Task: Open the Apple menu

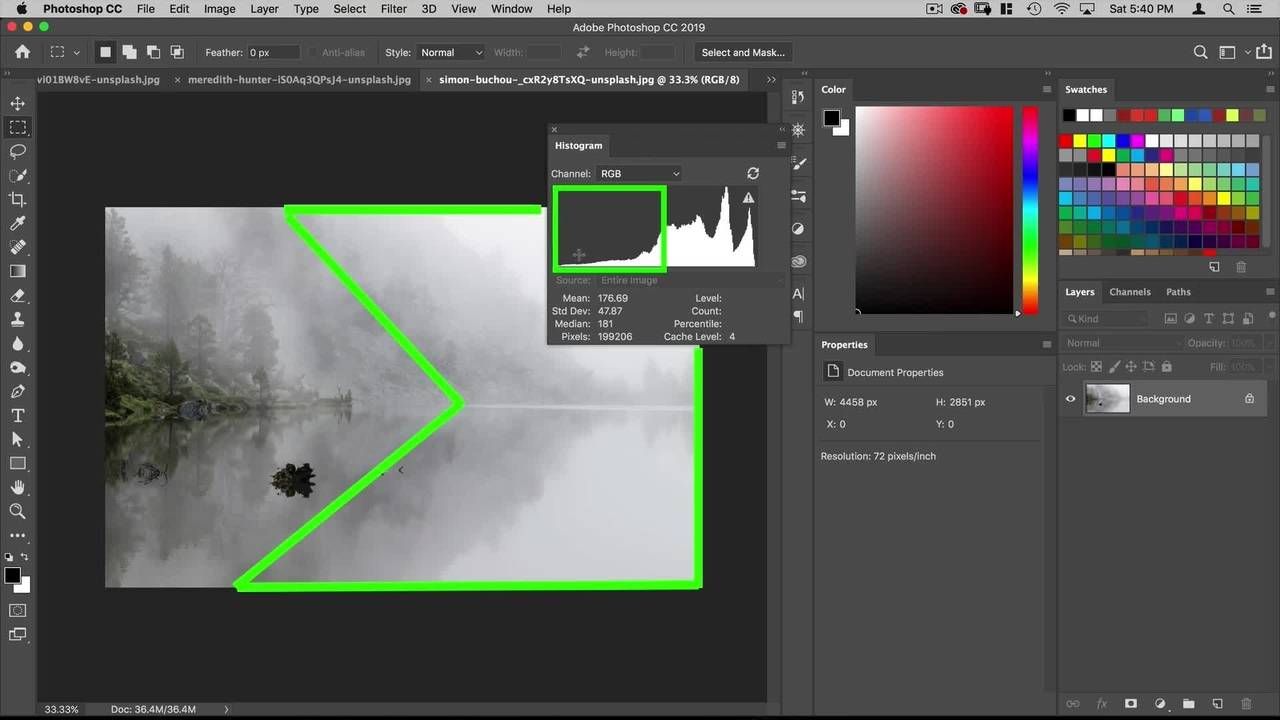Action: tap(20, 9)
